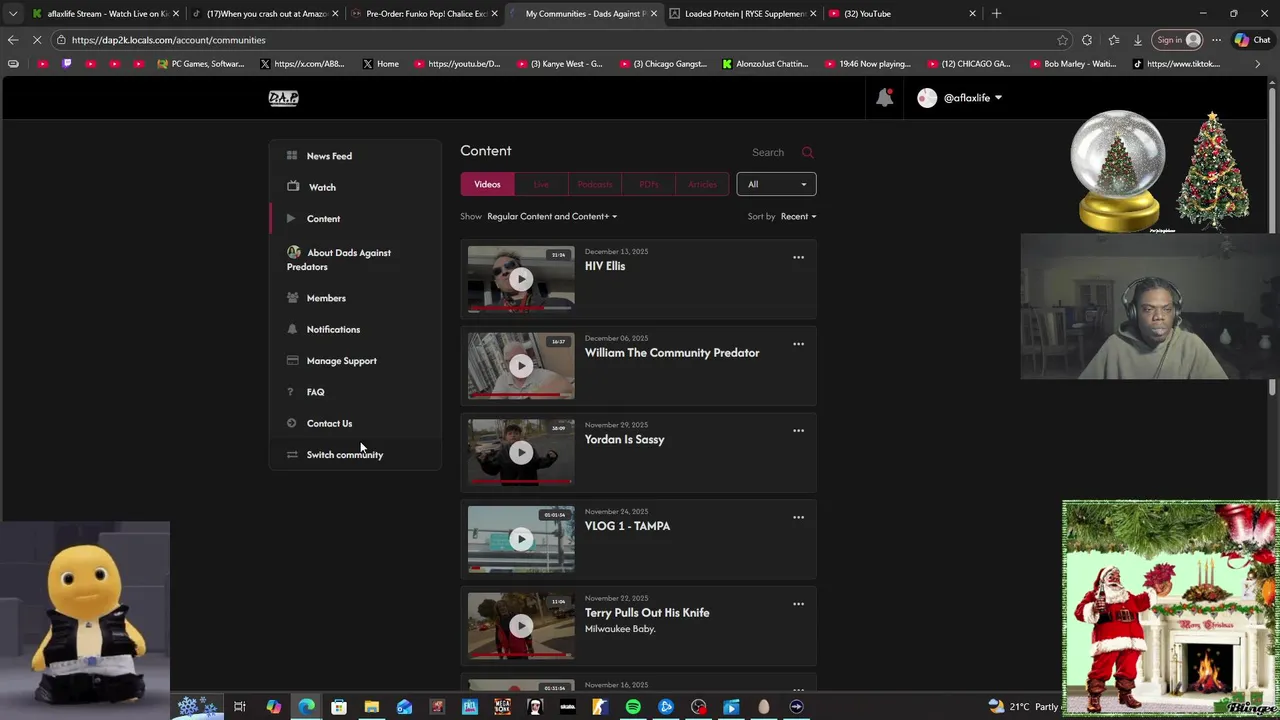
Task: Open a new browser tab
Action: coord(996,14)
